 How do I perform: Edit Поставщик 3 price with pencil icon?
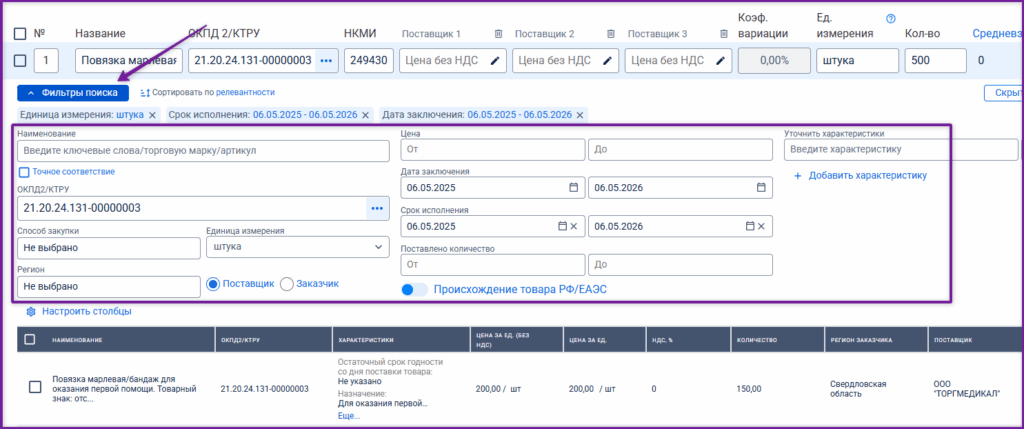click(720, 61)
